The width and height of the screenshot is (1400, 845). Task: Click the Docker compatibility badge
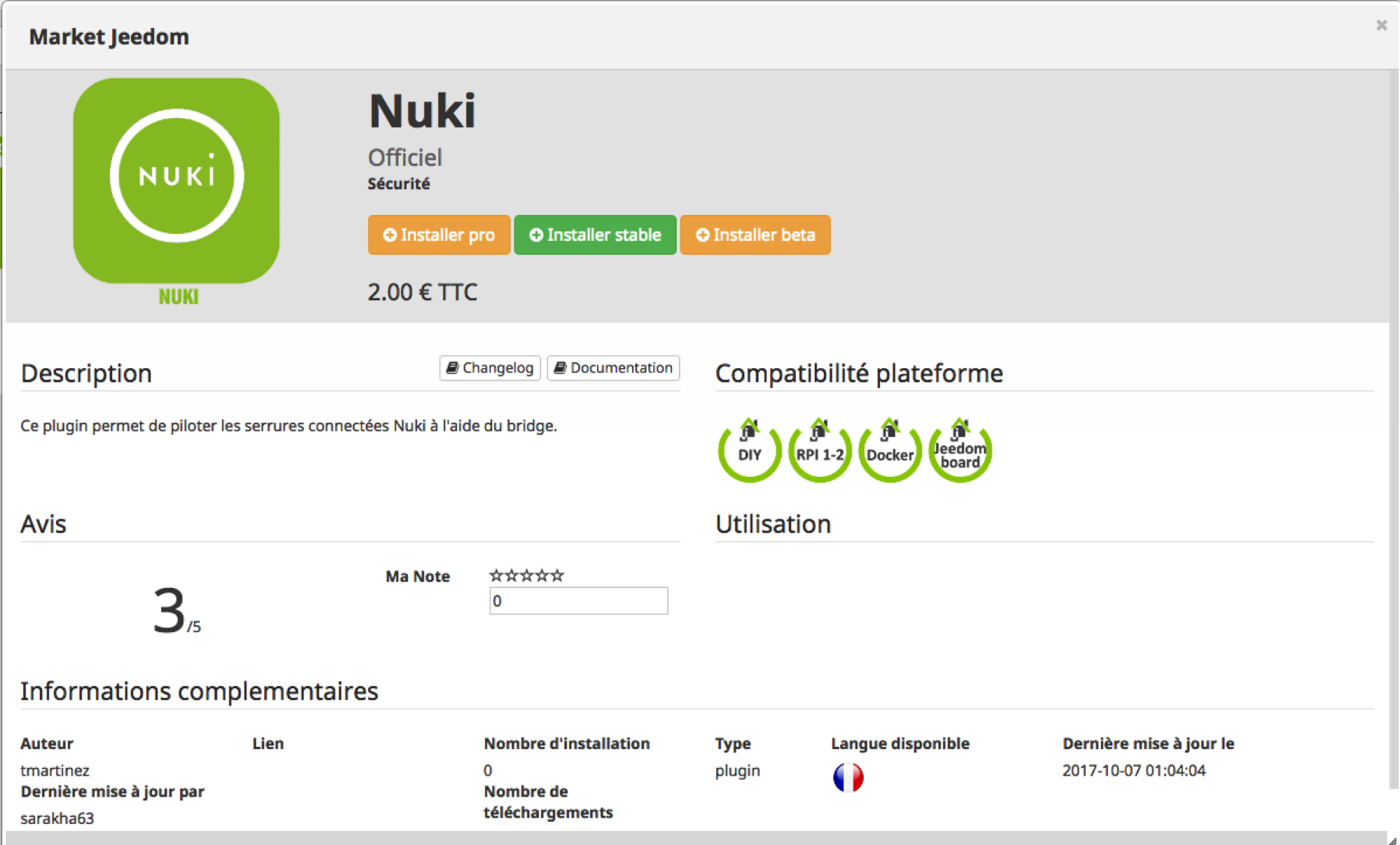click(x=890, y=450)
